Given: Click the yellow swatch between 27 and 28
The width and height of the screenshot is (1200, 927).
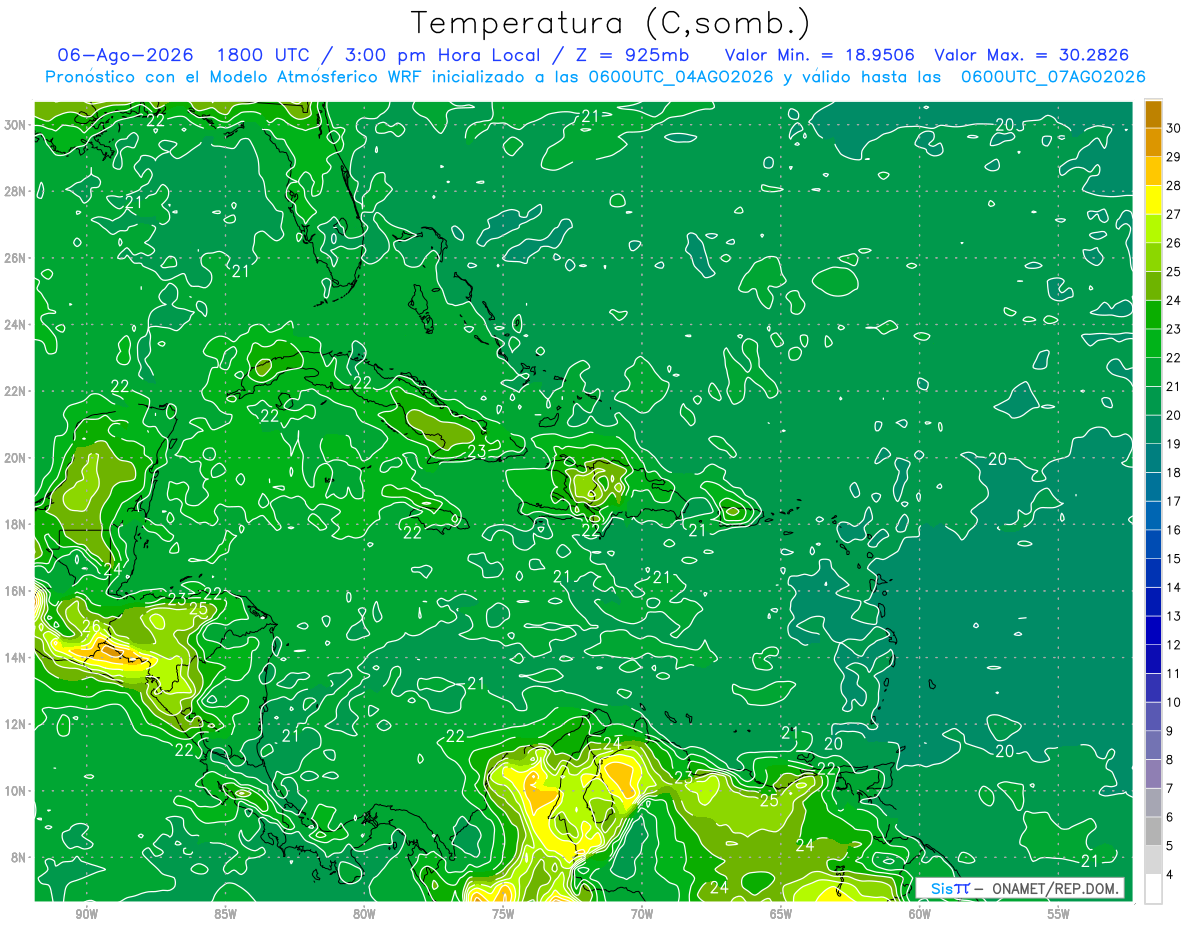Looking at the screenshot, I should coord(1153,200).
